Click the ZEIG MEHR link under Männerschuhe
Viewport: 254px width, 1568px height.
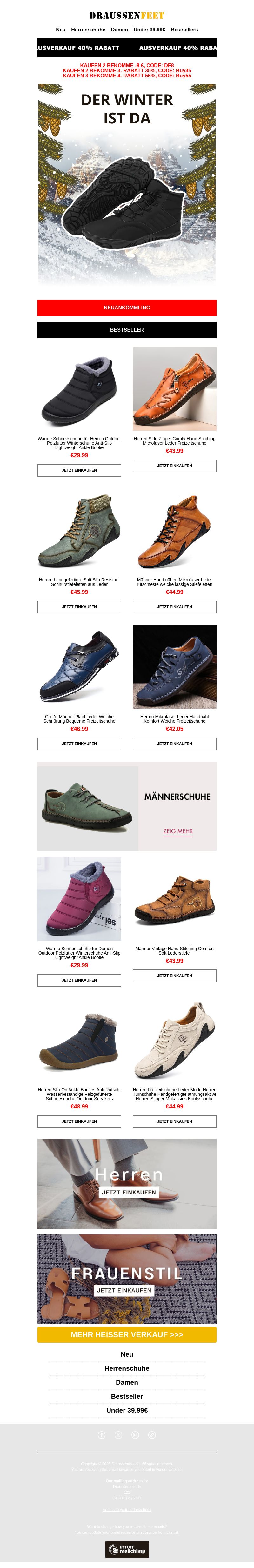(178, 831)
